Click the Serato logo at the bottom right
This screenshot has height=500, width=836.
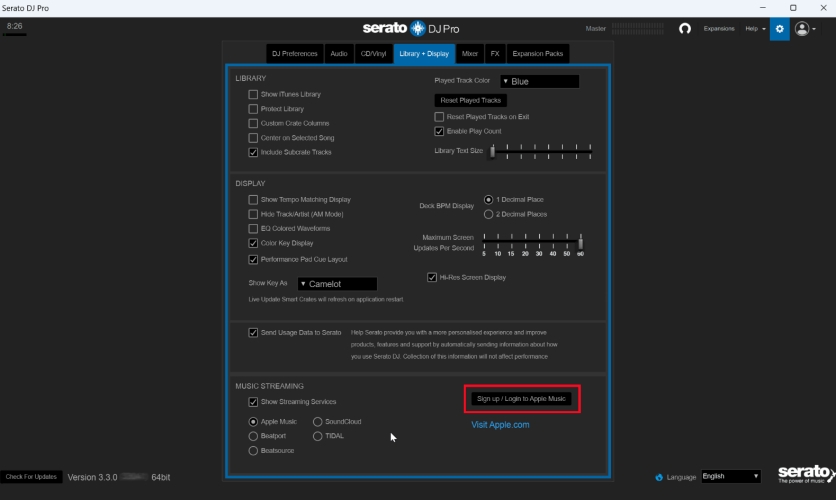point(806,473)
